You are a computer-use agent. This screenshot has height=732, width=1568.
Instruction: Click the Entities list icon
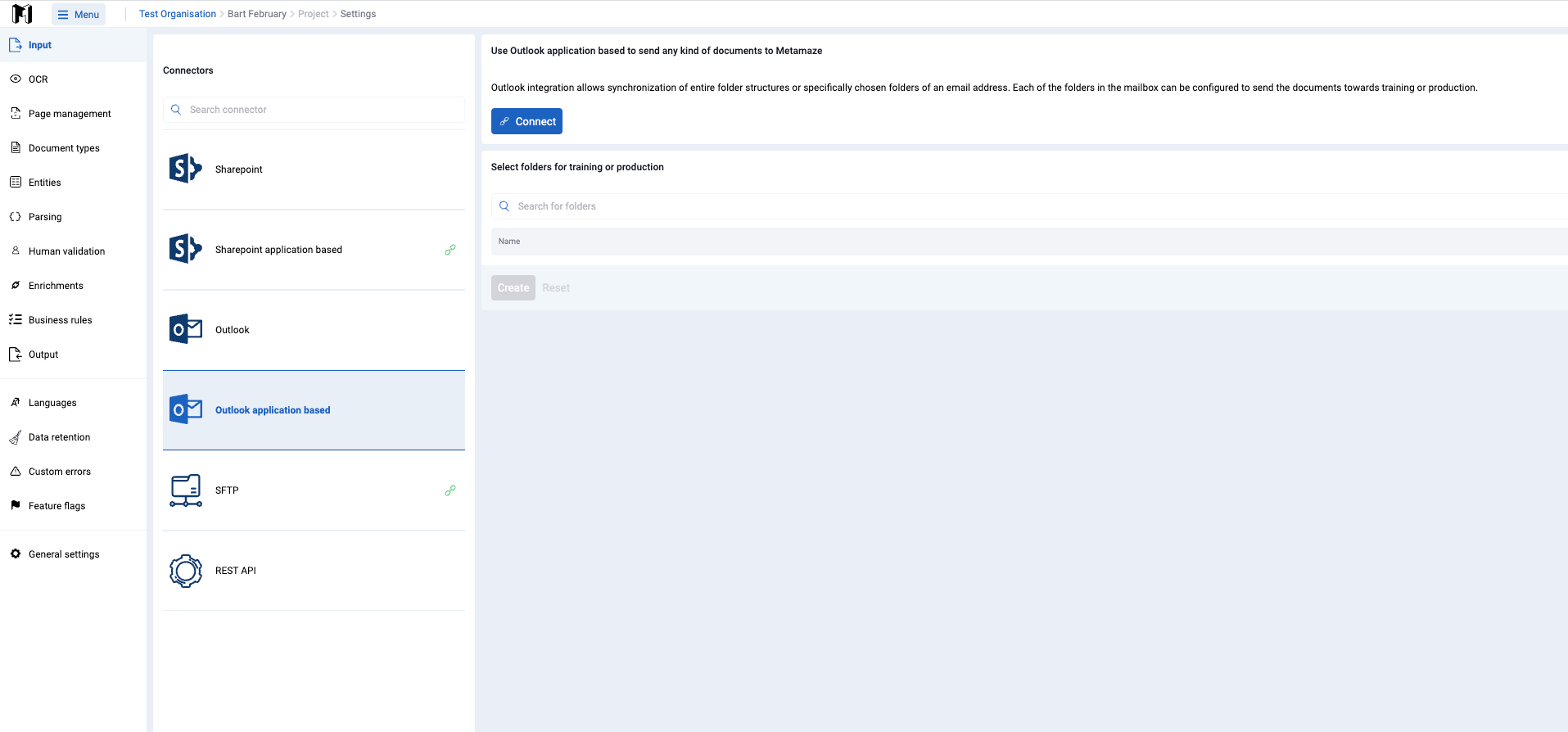click(16, 182)
